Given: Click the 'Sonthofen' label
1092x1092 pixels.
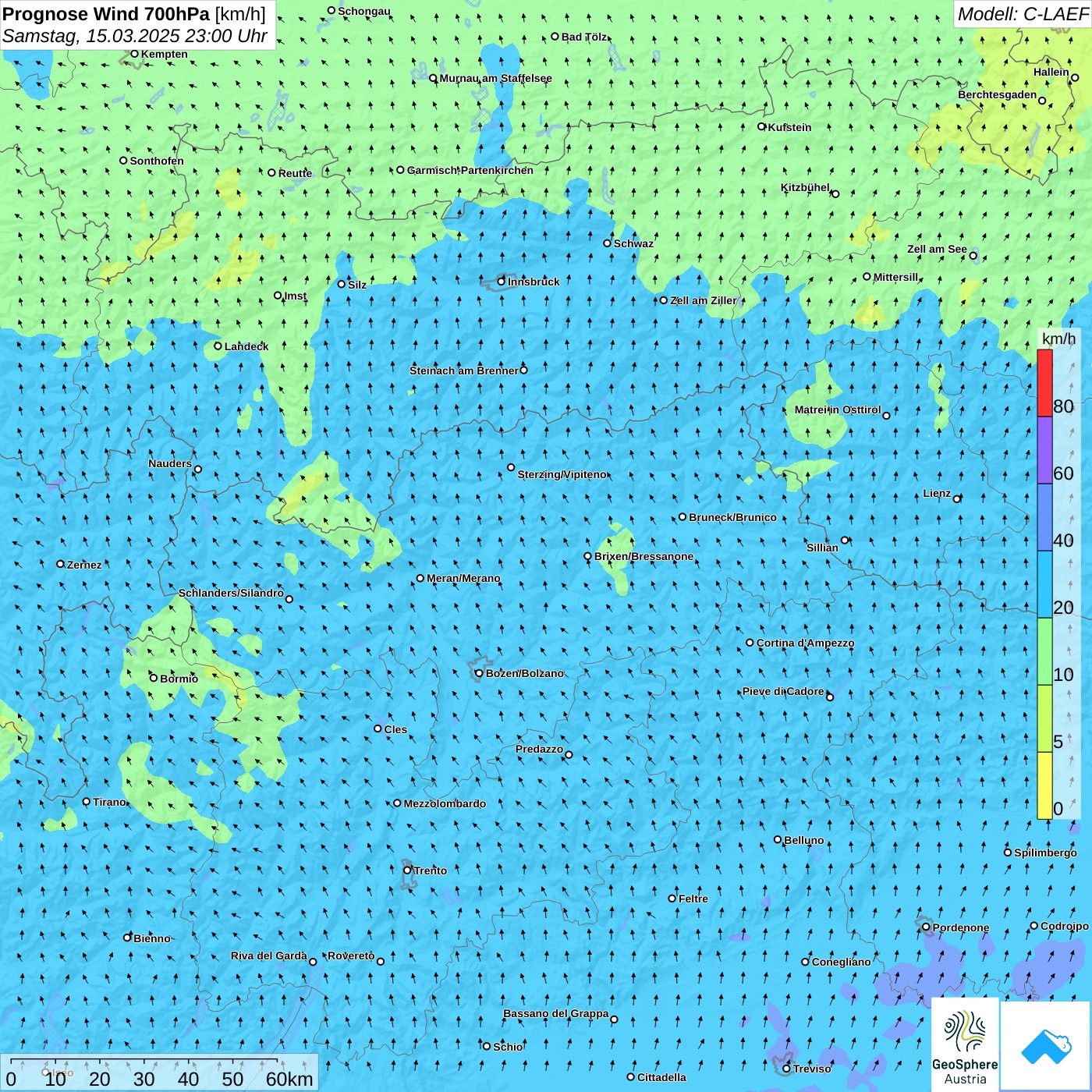Looking at the screenshot, I should (x=157, y=161).
